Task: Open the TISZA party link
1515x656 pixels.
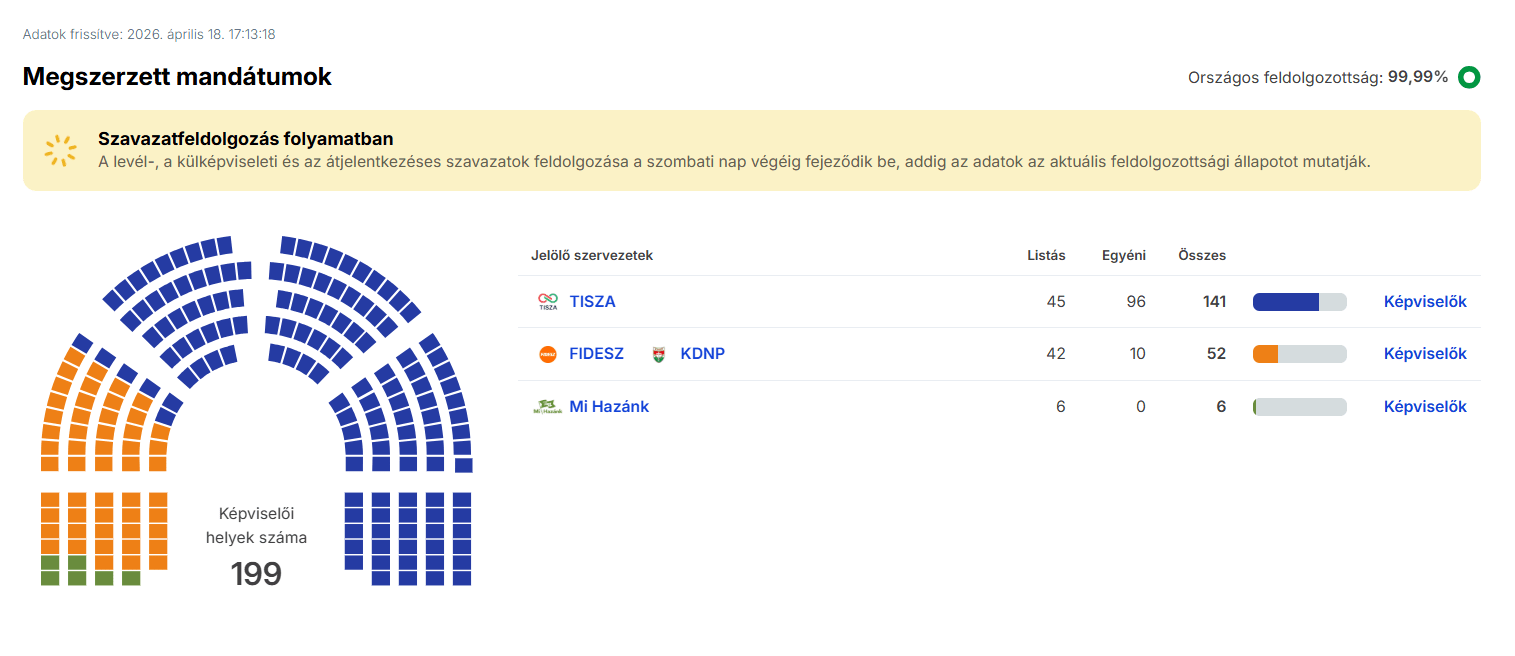Action: (592, 302)
